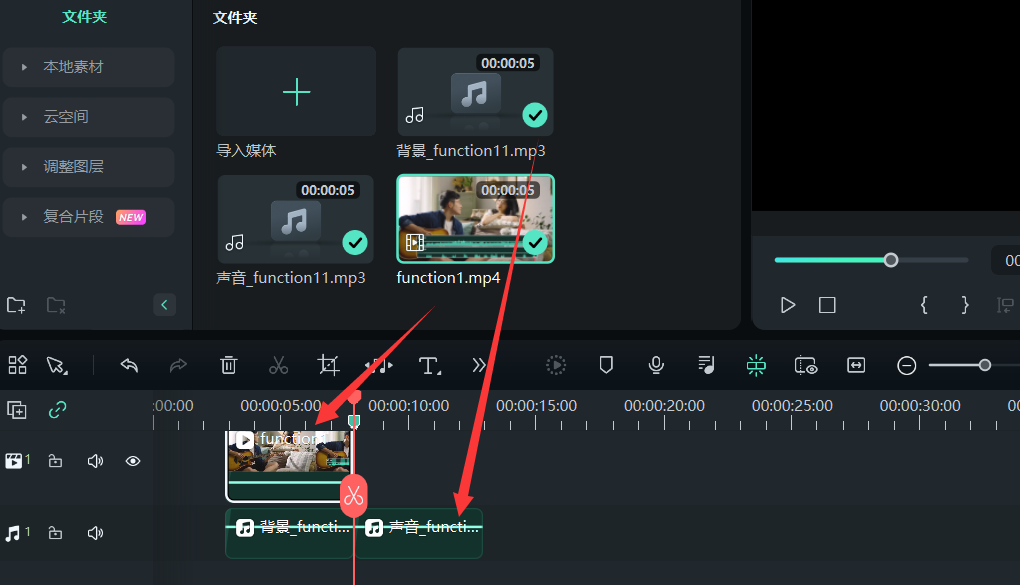Create a new folder with folder-plus icon
The height and width of the screenshot is (585, 1020).
point(16,305)
